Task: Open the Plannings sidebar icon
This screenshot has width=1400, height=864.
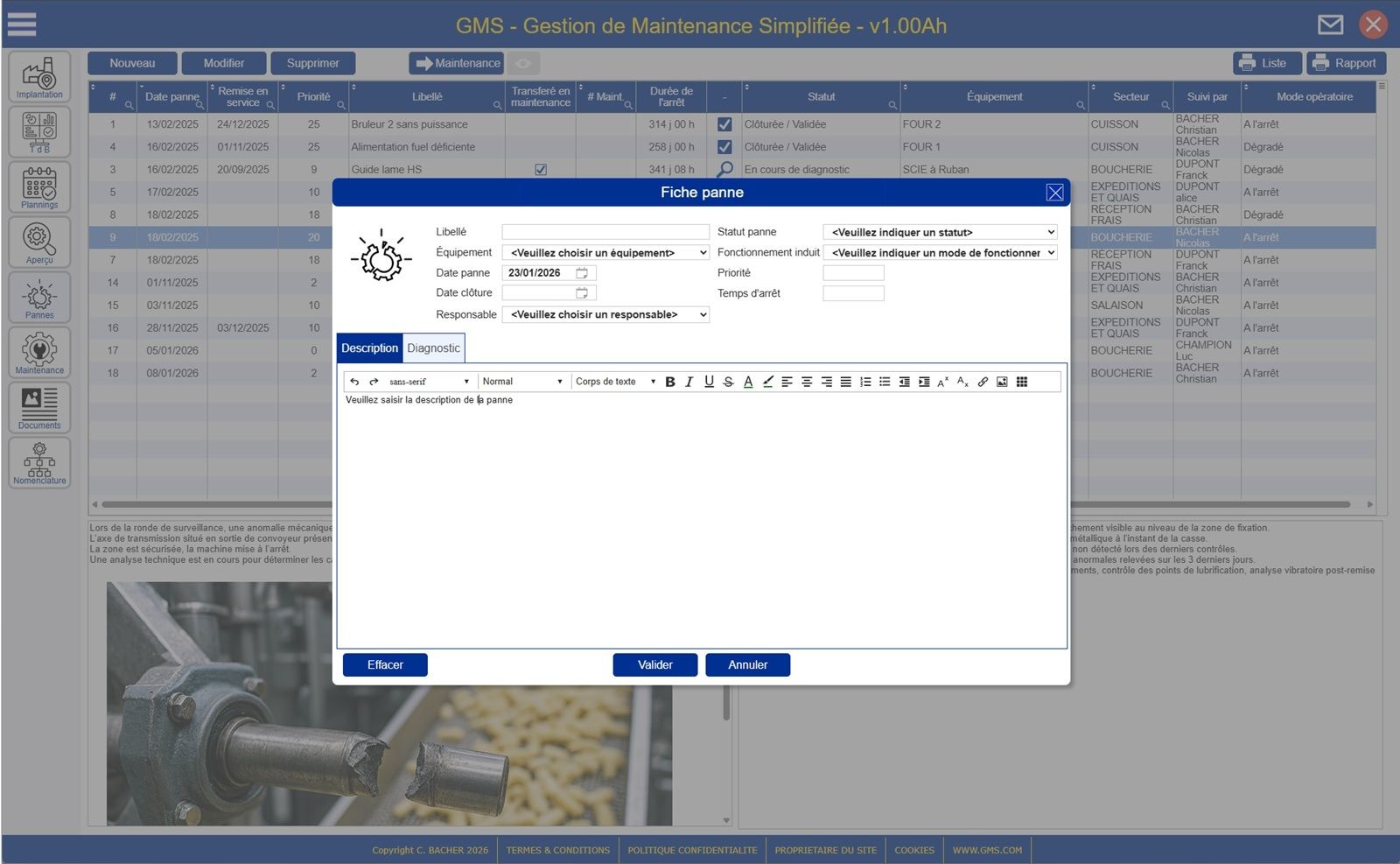Action: [39, 187]
